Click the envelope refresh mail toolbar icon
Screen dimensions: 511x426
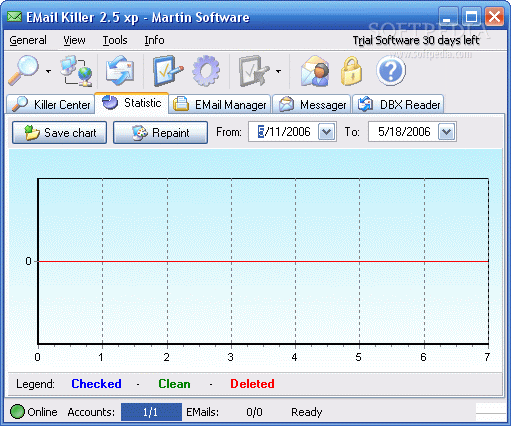pos(120,70)
